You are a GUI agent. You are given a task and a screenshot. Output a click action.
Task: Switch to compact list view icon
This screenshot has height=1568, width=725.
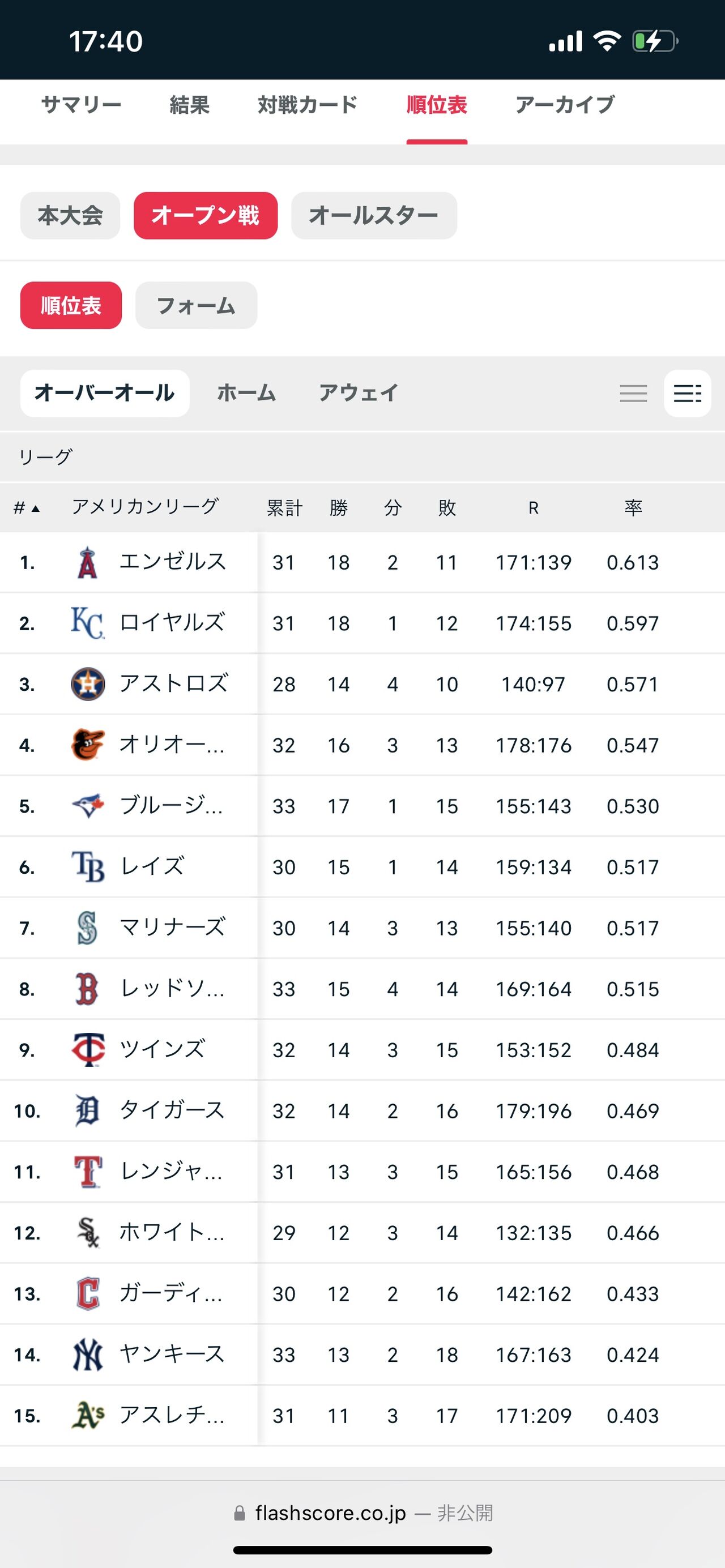click(633, 393)
